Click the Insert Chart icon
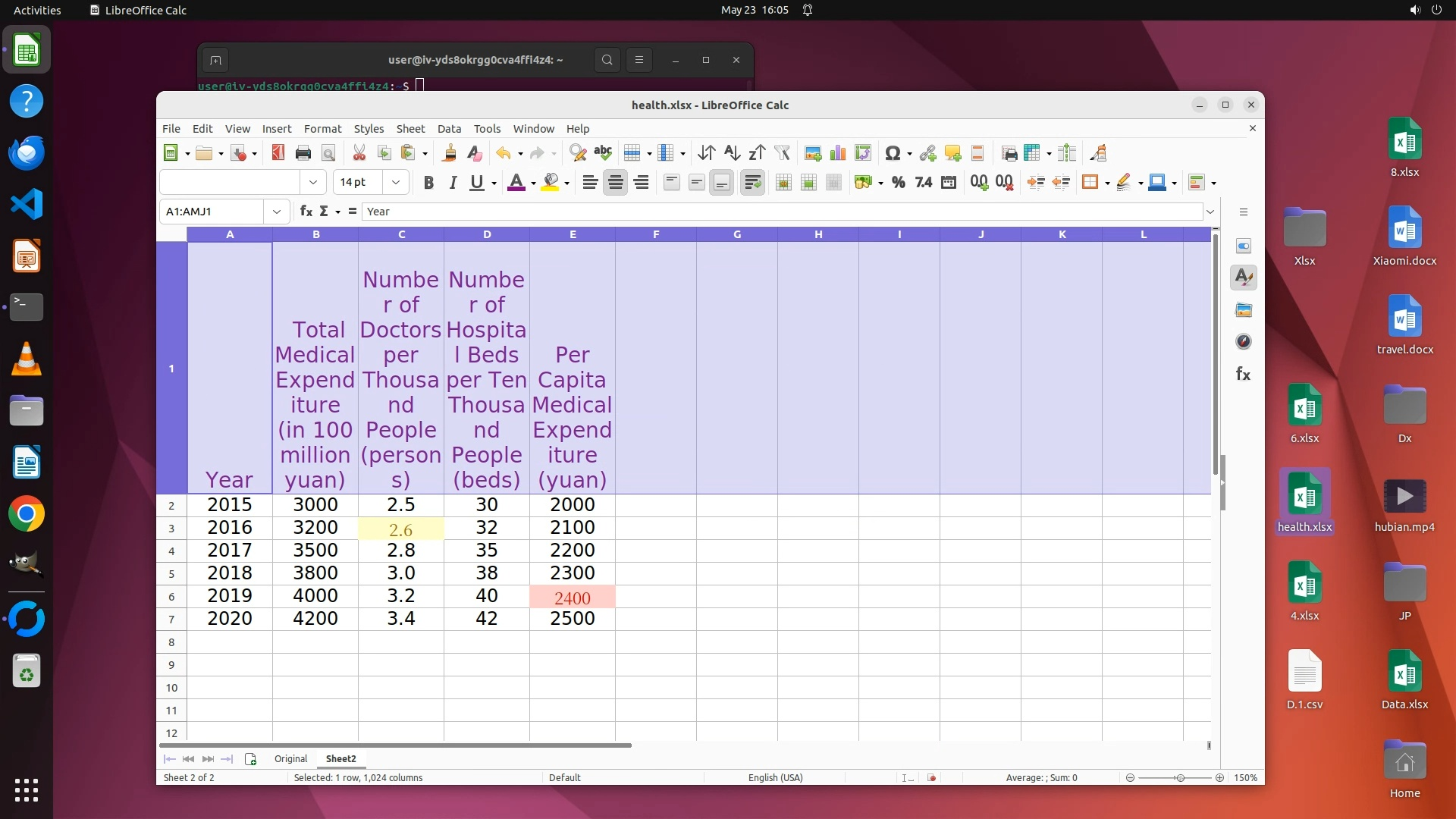Image resolution: width=1456 pixels, height=819 pixels. point(838,153)
